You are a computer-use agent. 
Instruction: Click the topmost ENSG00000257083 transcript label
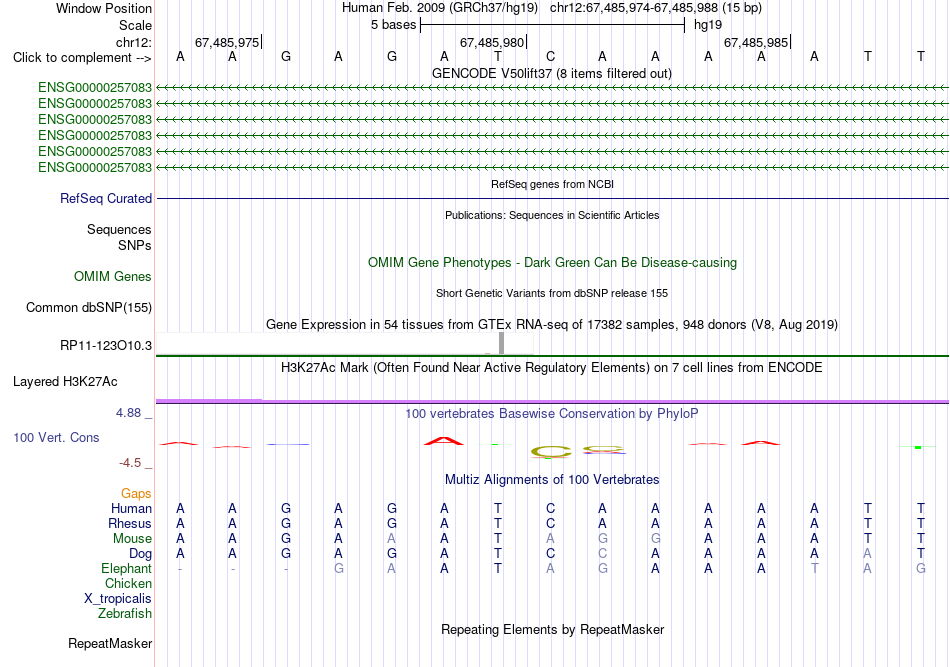point(95,87)
